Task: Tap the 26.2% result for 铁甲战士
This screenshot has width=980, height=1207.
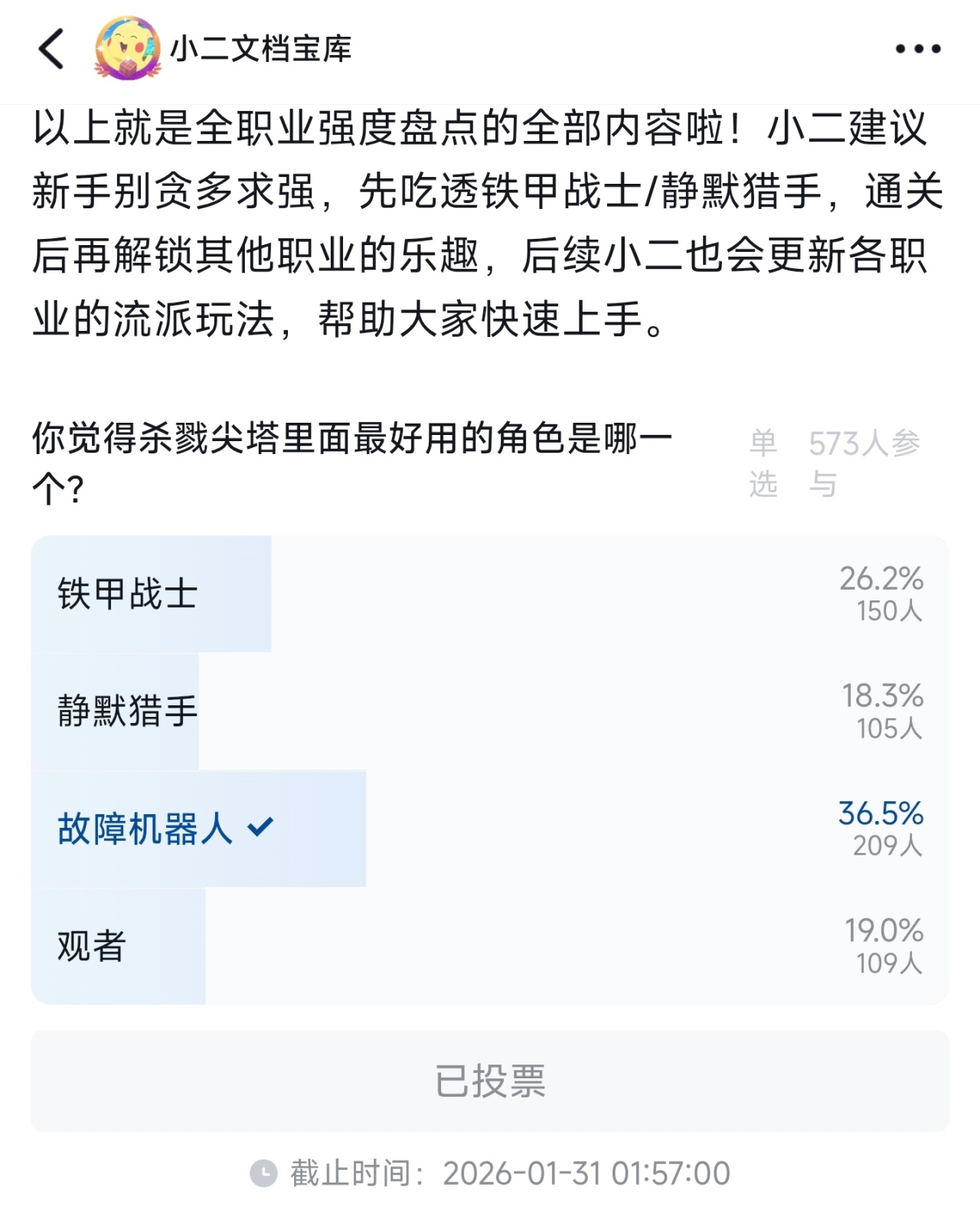Action: pyautogui.click(x=880, y=579)
